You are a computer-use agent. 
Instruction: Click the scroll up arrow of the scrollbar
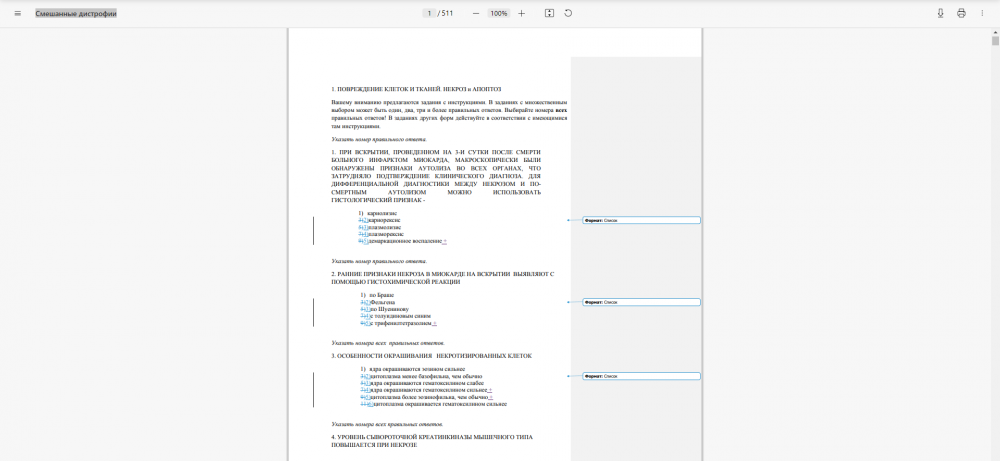(x=995, y=31)
